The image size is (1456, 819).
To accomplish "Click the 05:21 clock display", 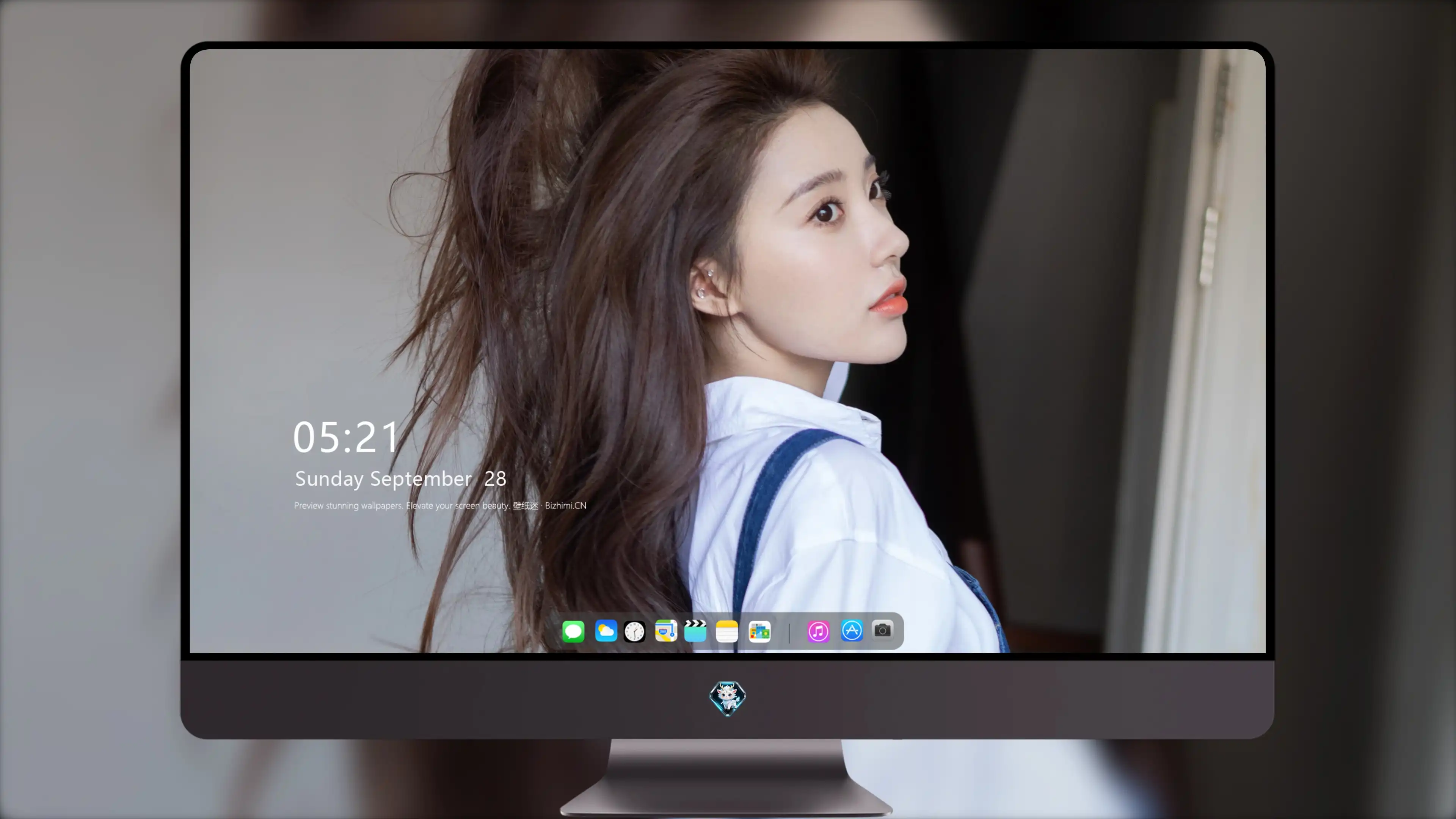I will [346, 438].
